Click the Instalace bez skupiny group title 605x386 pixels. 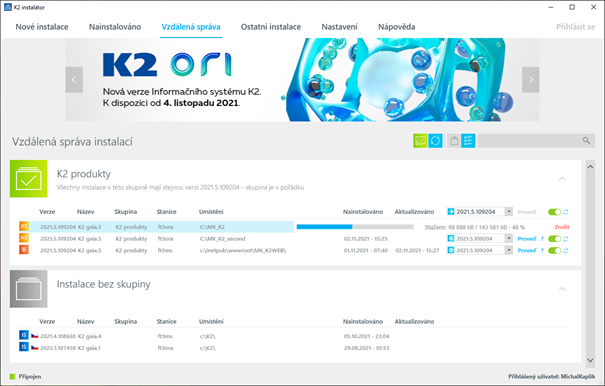point(103,284)
